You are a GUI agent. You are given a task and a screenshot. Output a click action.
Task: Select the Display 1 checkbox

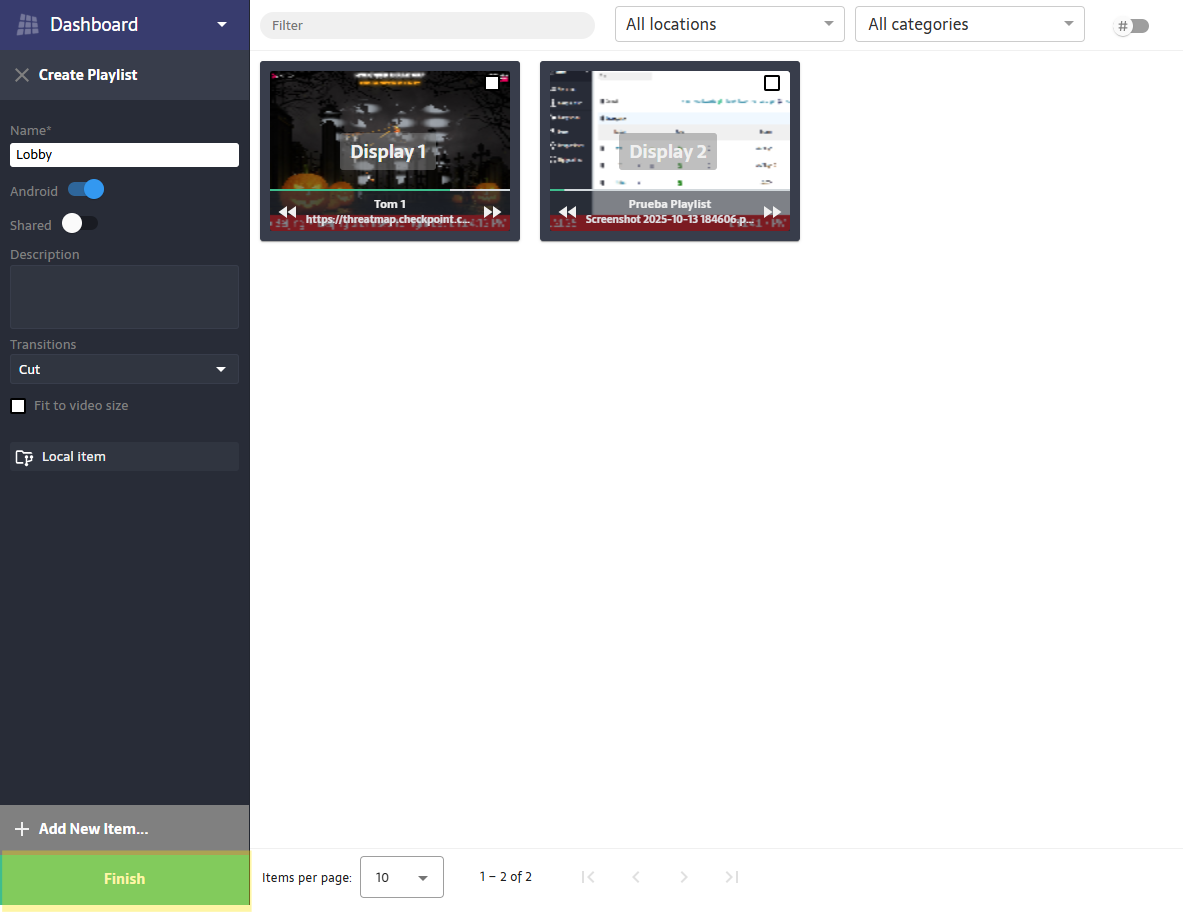[x=492, y=83]
